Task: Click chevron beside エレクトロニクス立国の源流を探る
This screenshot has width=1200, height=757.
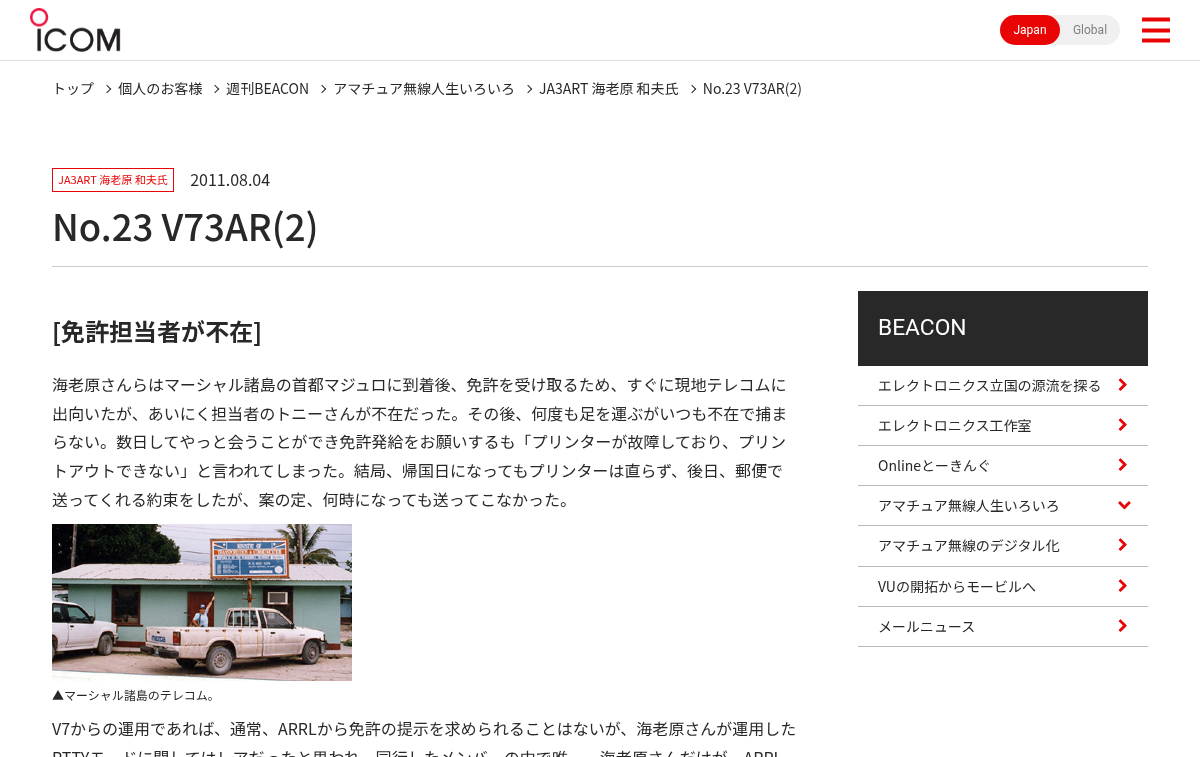Action: 1123,385
